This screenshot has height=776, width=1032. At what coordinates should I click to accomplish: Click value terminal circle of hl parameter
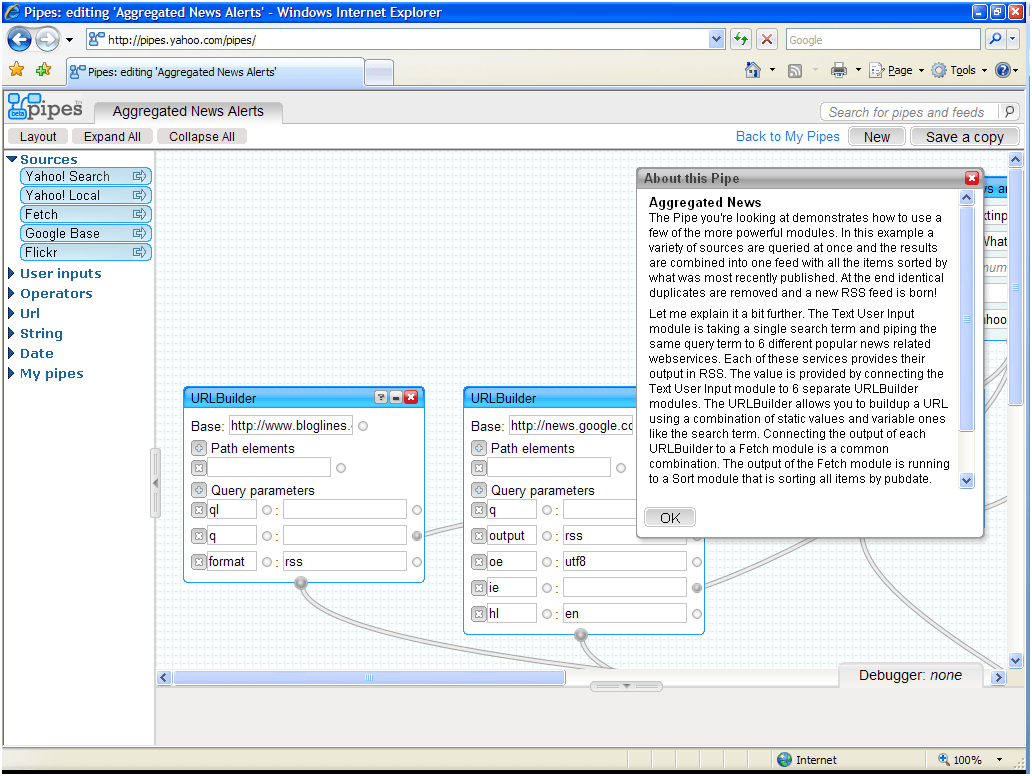coord(696,614)
